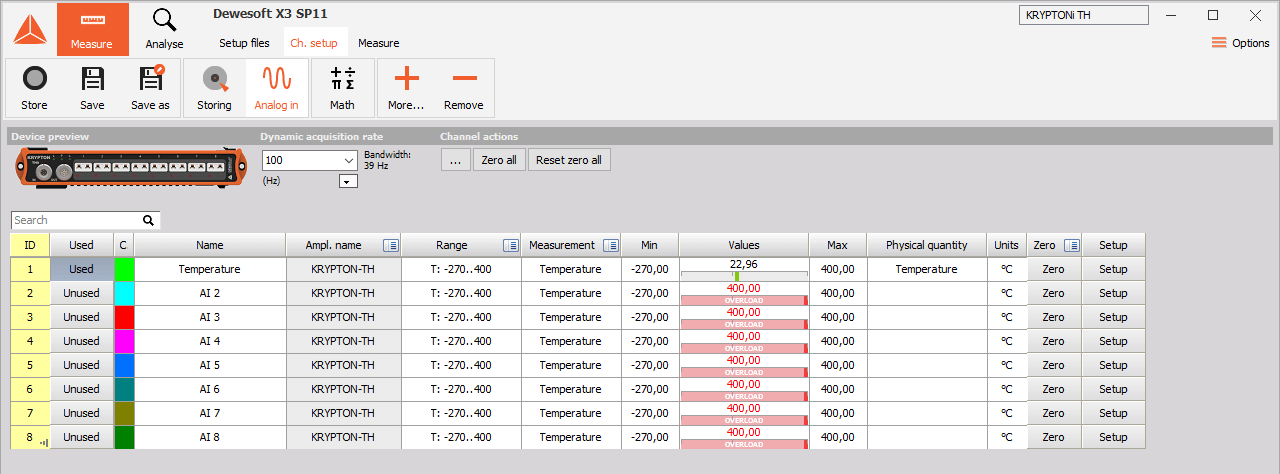Image resolution: width=1280 pixels, height=474 pixels.
Task: Open Save as for the setup
Action: click(150, 88)
